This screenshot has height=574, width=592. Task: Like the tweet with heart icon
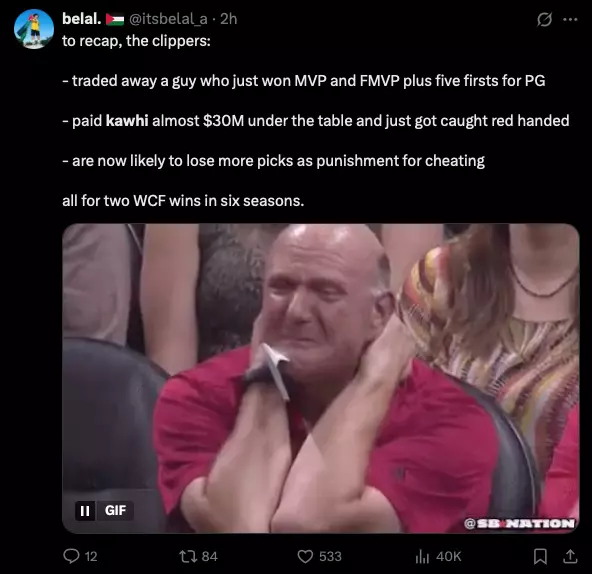(305, 556)
